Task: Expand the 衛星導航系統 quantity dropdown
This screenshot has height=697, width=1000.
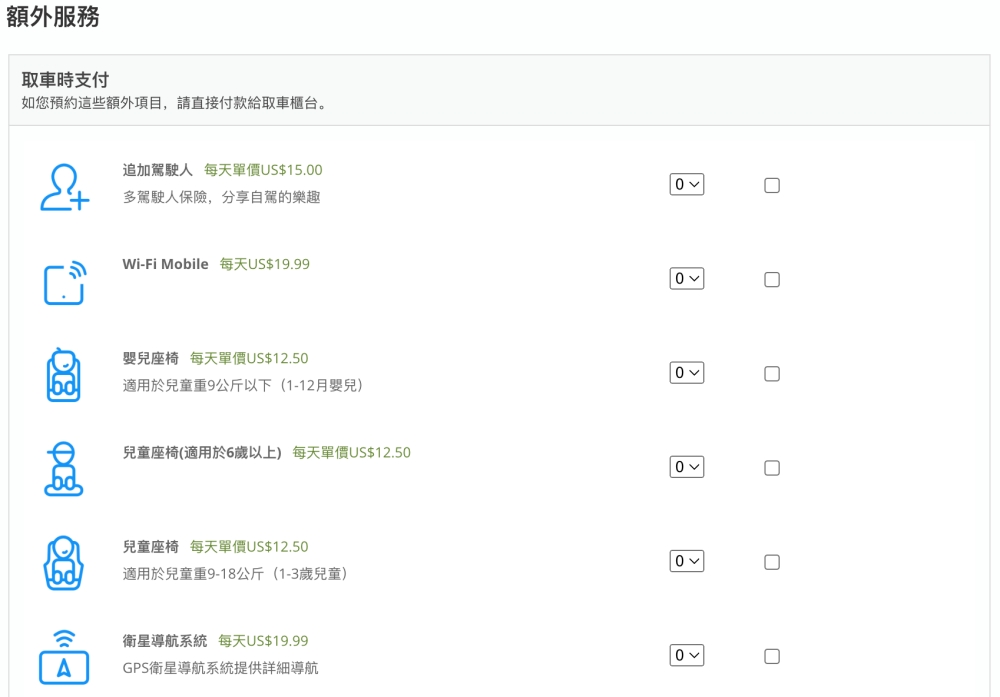Action: (x=687, y=655)
